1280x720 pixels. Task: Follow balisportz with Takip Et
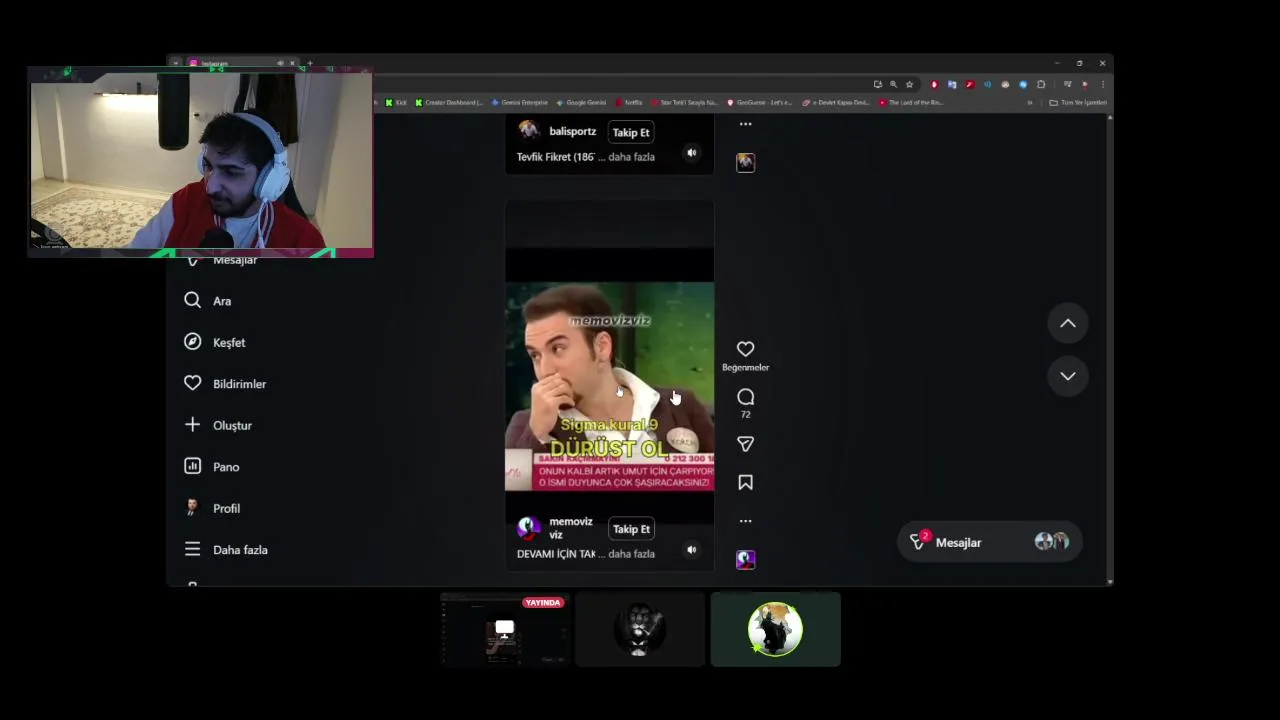(x=631, y=132)
